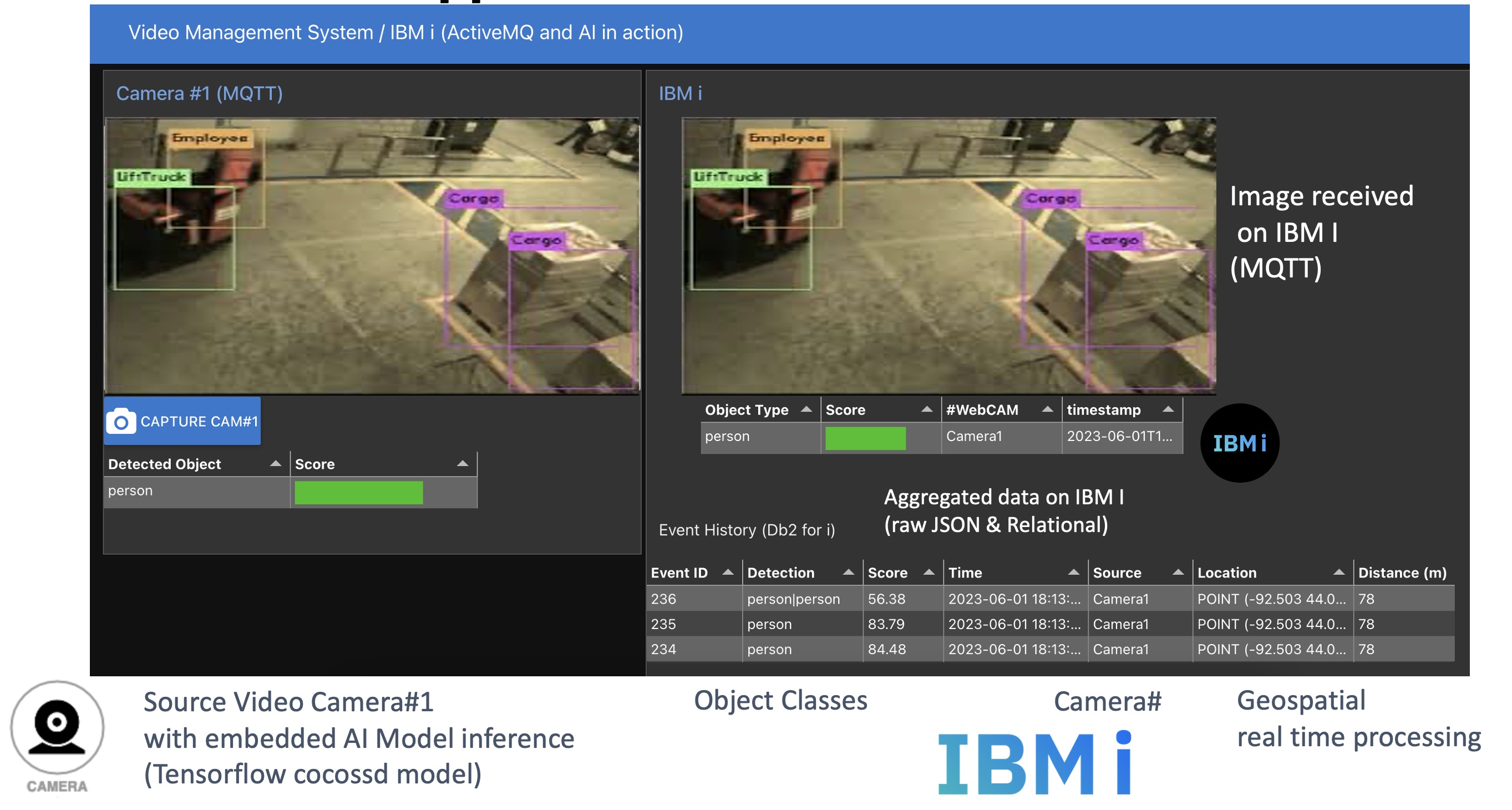The width and height of the screenshot is (1512, 810).
Task: Click the Distance (m) column header
Action: pos(1402,573)
